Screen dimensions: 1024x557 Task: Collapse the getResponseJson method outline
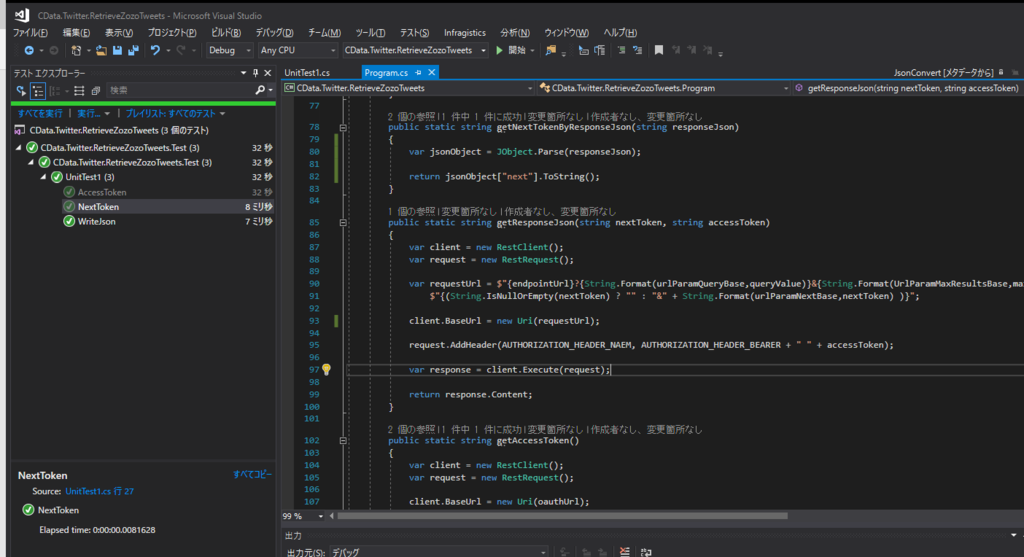tap(343, 223)
